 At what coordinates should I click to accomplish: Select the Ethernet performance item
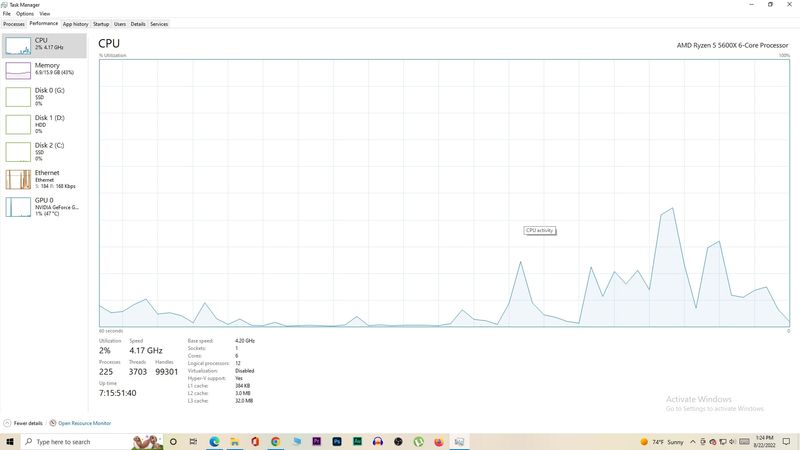44,180
